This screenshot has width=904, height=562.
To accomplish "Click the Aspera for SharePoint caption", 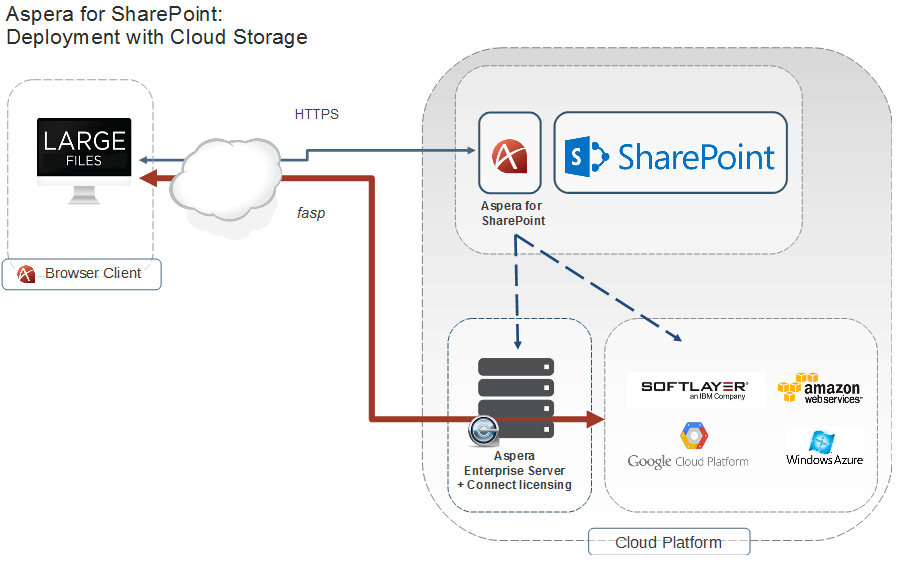I will pyautogui.click(x=512, y=212).
